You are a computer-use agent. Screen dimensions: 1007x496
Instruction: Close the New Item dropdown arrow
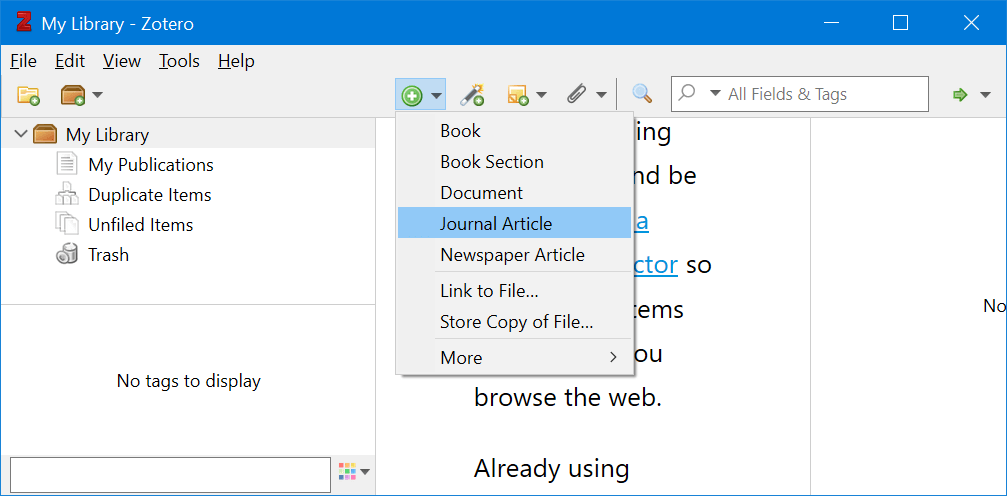tap(436, 96)
